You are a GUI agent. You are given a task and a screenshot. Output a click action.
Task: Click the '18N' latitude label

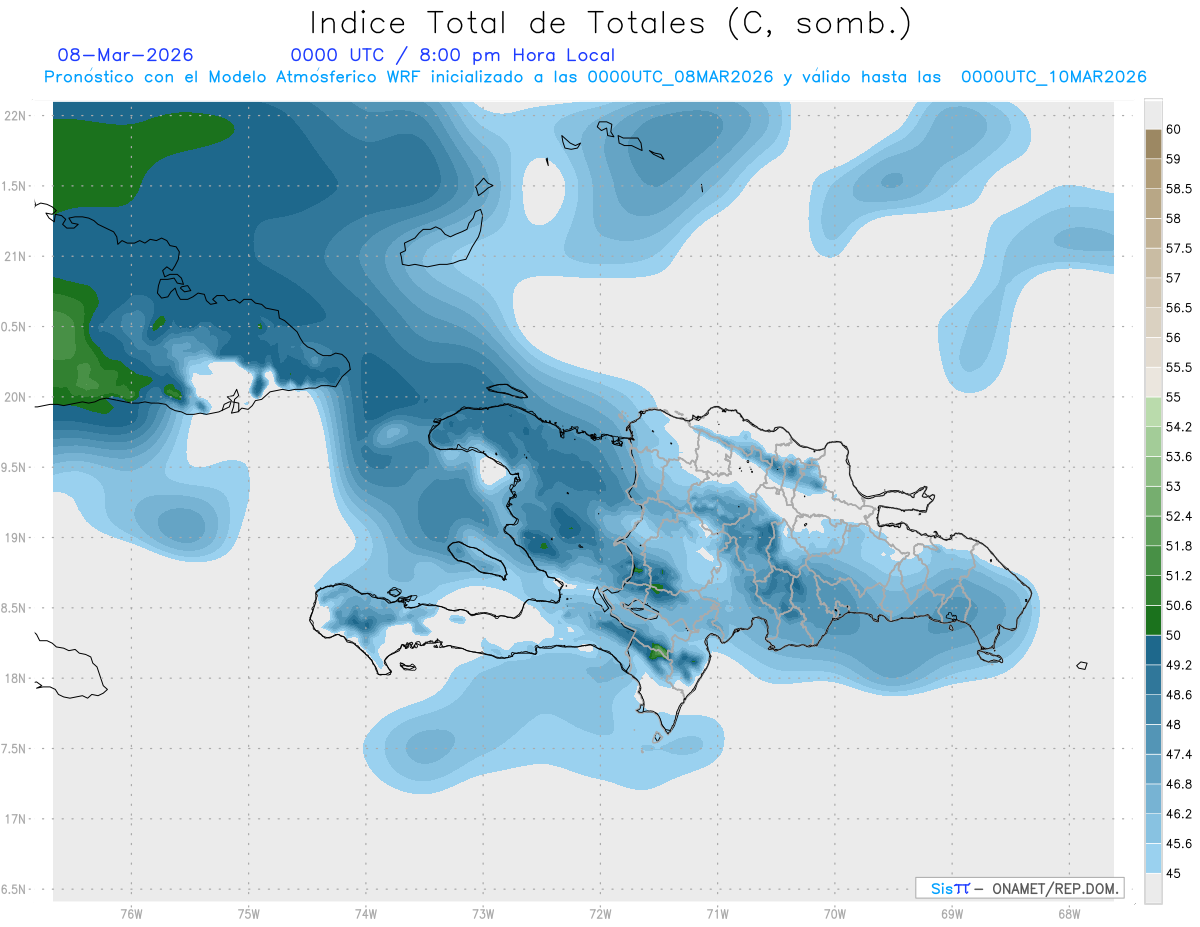[15, 678]
